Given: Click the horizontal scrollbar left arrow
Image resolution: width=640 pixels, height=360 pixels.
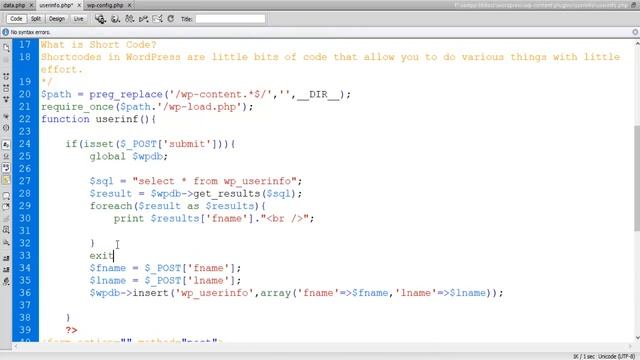Looking at the screenshot, I should pyautogui.click(x=16, y=347).
